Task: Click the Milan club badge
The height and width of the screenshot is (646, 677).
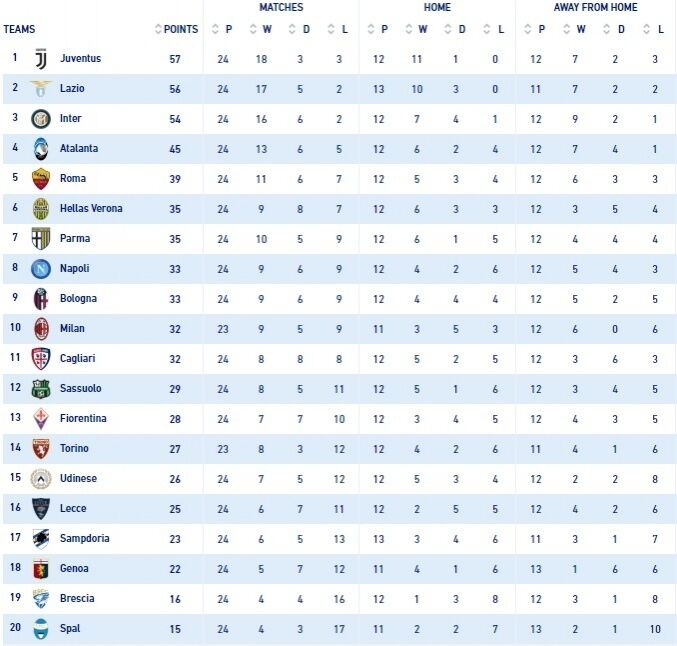Action: 41,329
